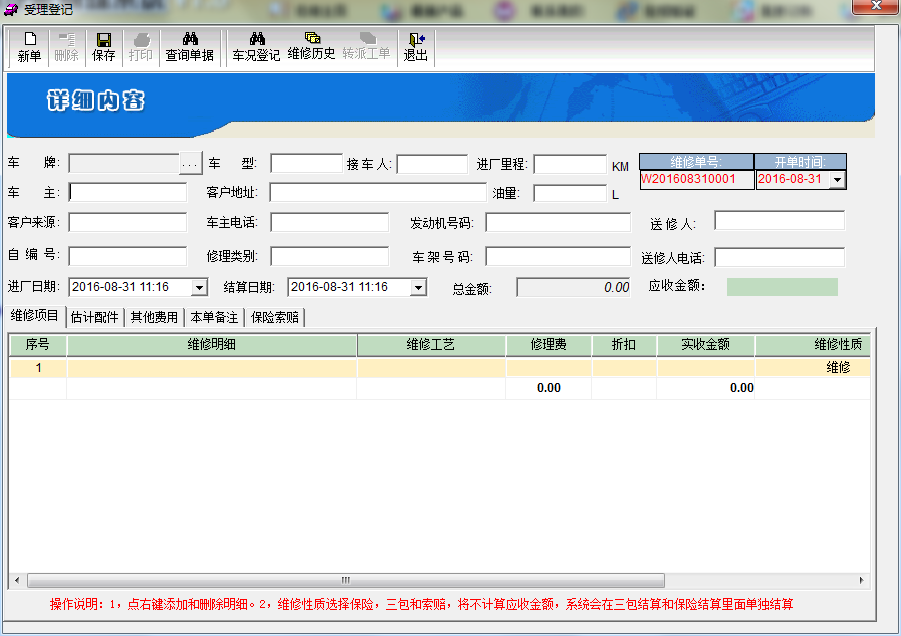Expand the 进厂日期 date dropdown
The image size is (901, 636).
[199, 287]
